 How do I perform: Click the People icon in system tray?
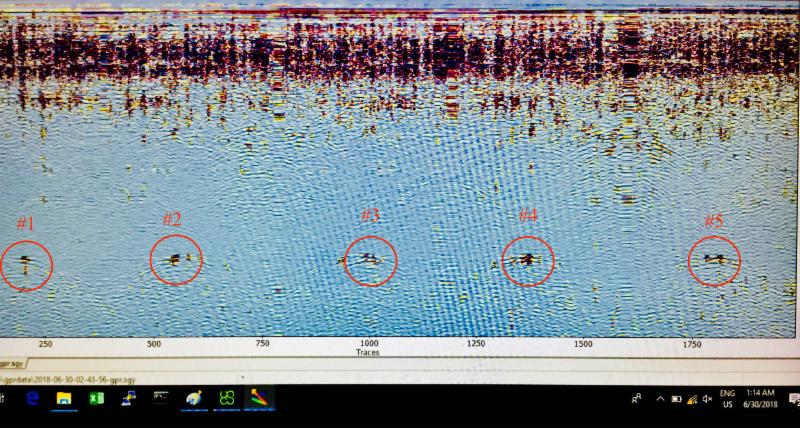coord(637,399)
